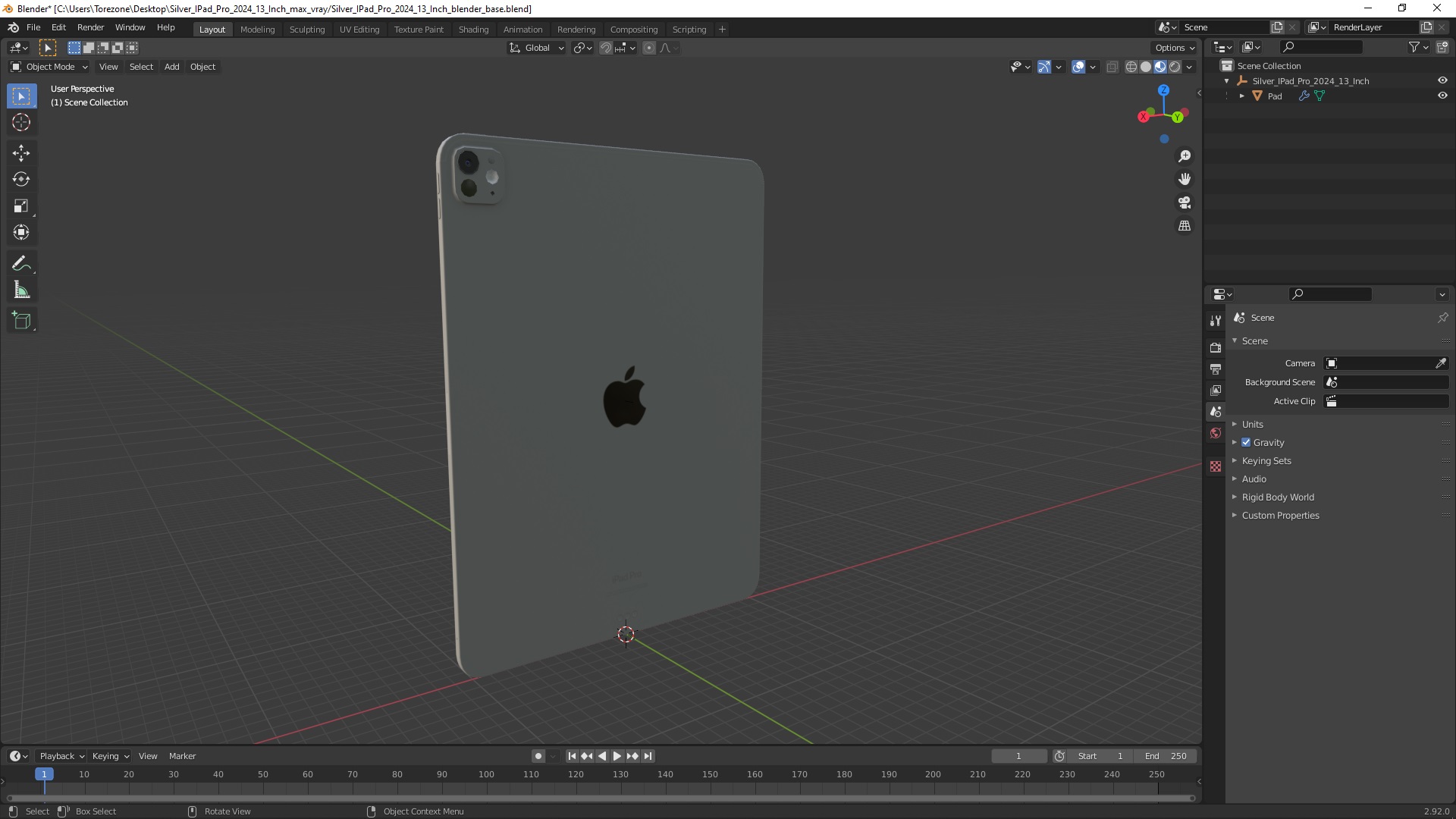Activate the Rotate tool
1456x819 pixels.
[x=21, y=180]
